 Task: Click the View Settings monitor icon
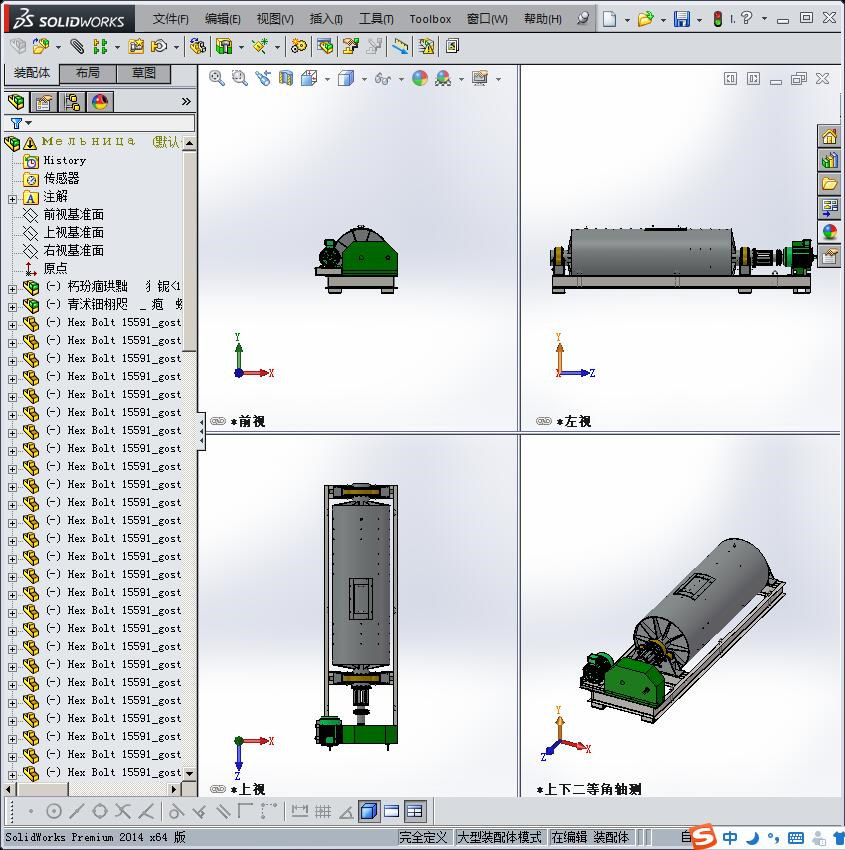click(x=480, y=79)
